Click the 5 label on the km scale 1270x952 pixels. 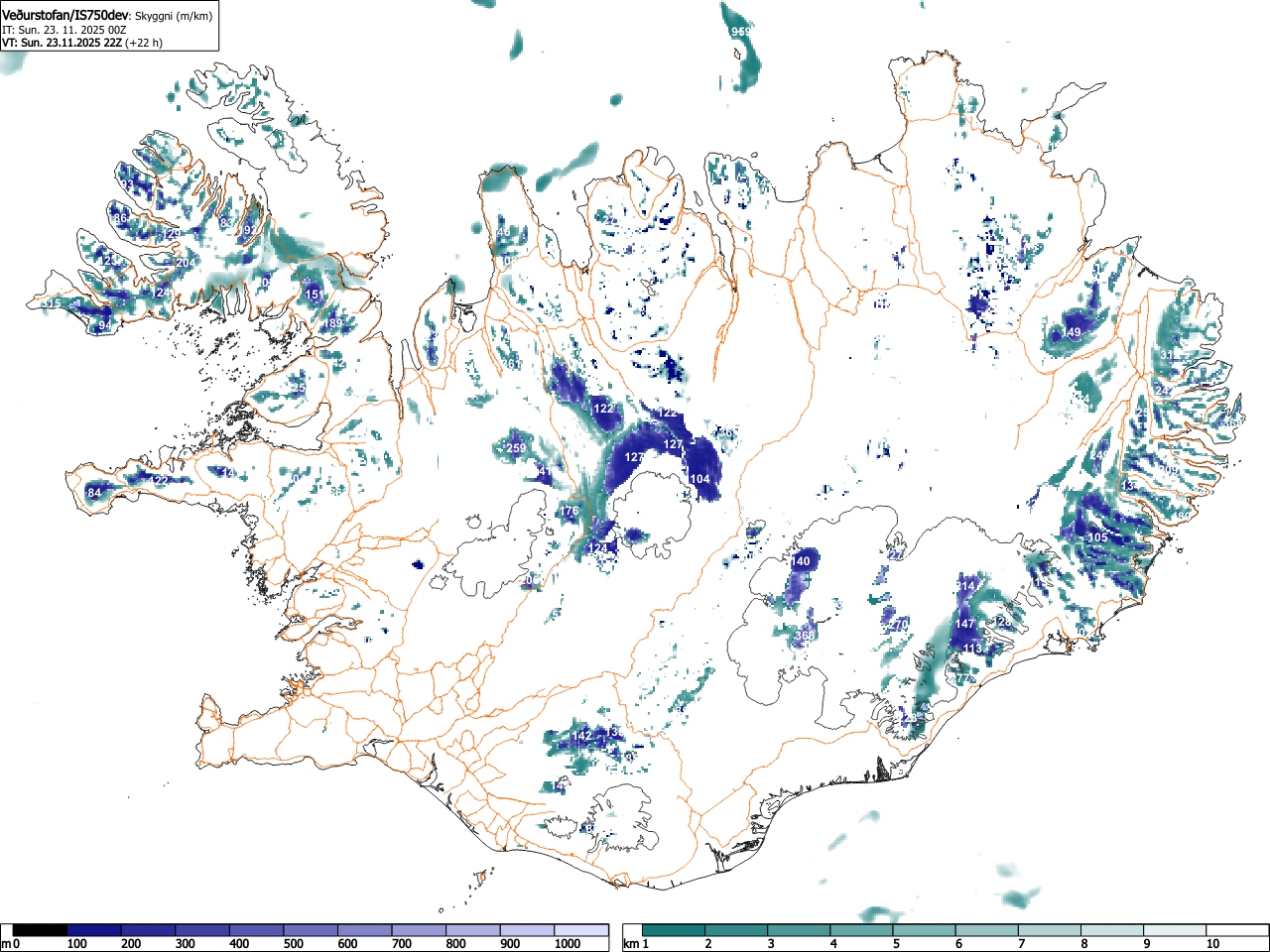[896, 944]
